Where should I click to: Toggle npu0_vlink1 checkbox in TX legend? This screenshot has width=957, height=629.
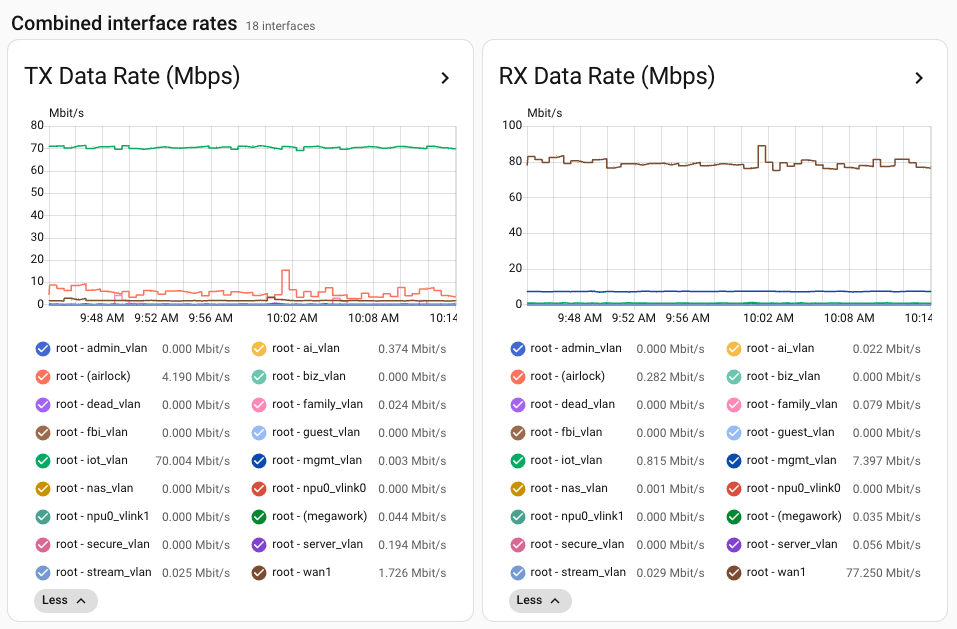click(43, 517)
